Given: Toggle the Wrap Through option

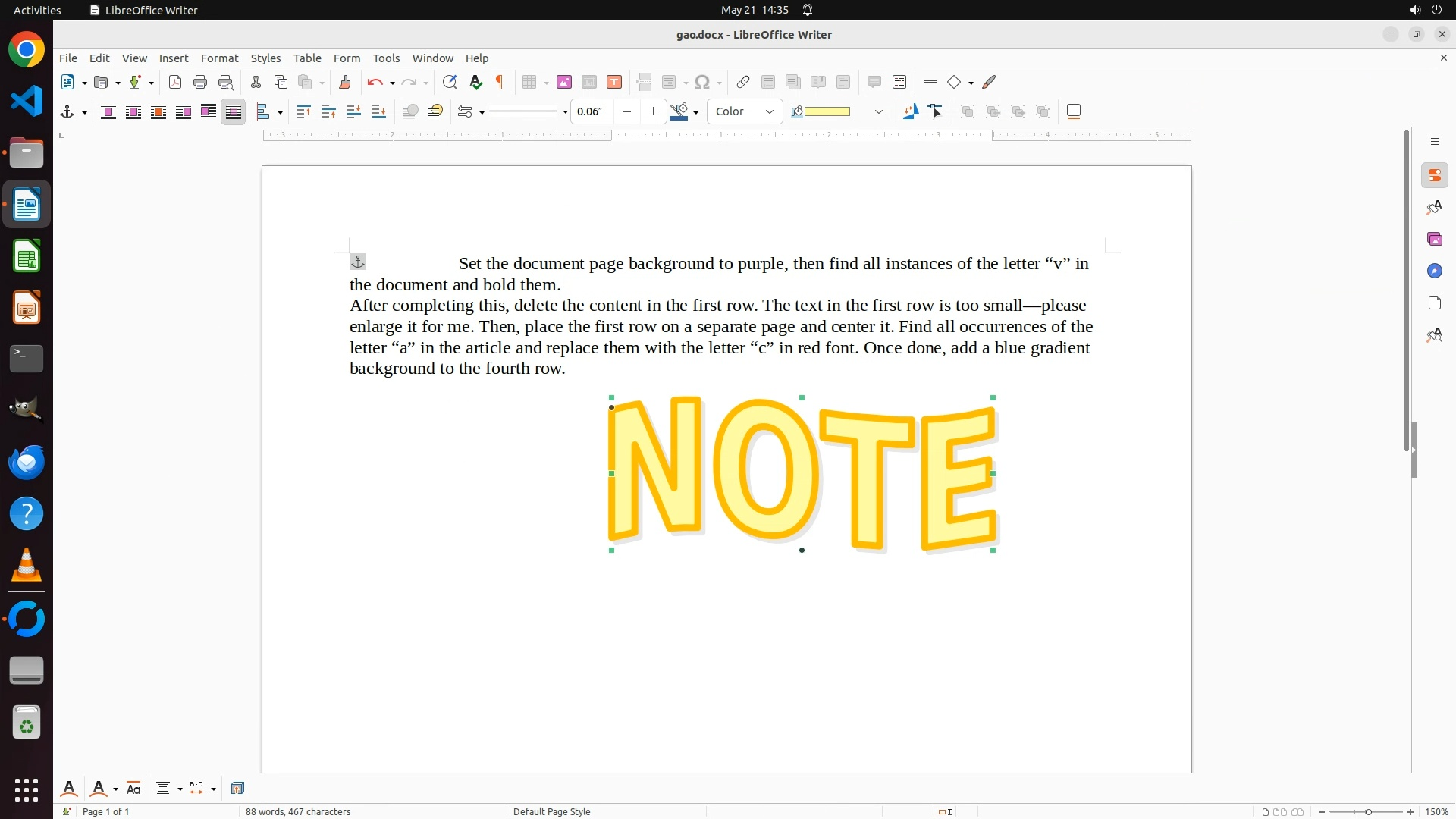Looking at the screenshot, I should (x=234, y=111).
